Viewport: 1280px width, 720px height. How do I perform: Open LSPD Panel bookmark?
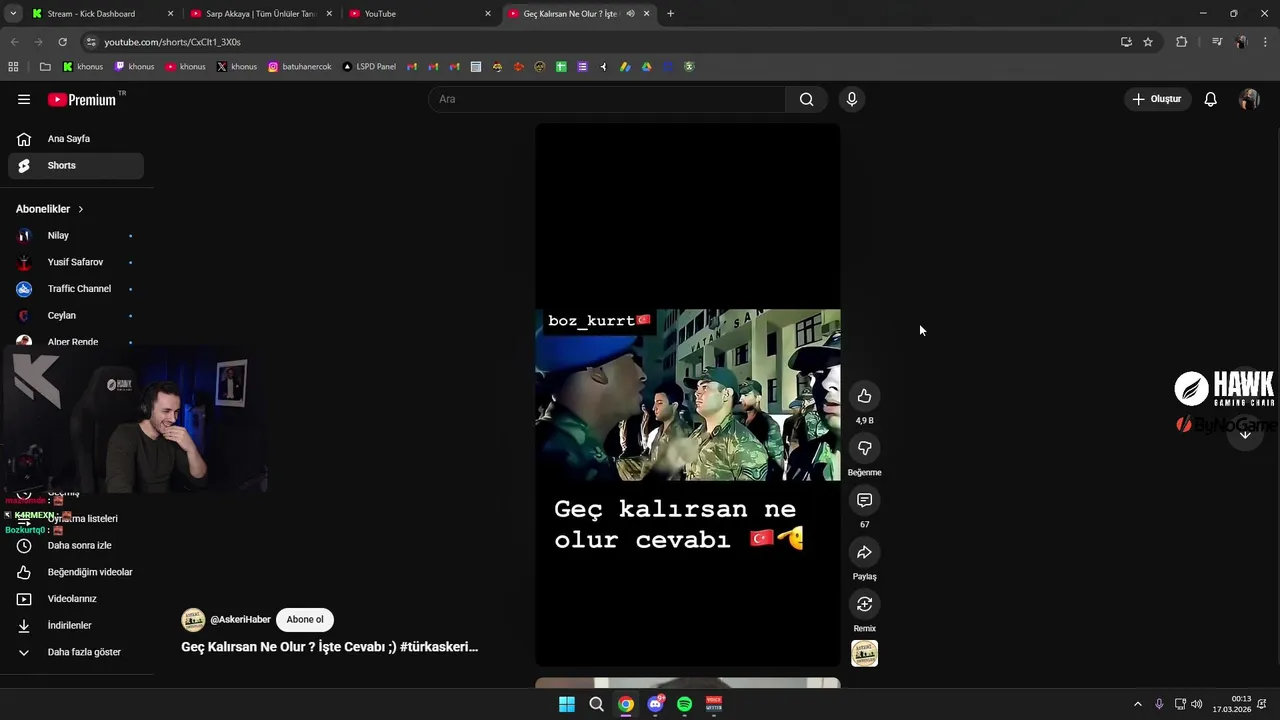(369, 67)
